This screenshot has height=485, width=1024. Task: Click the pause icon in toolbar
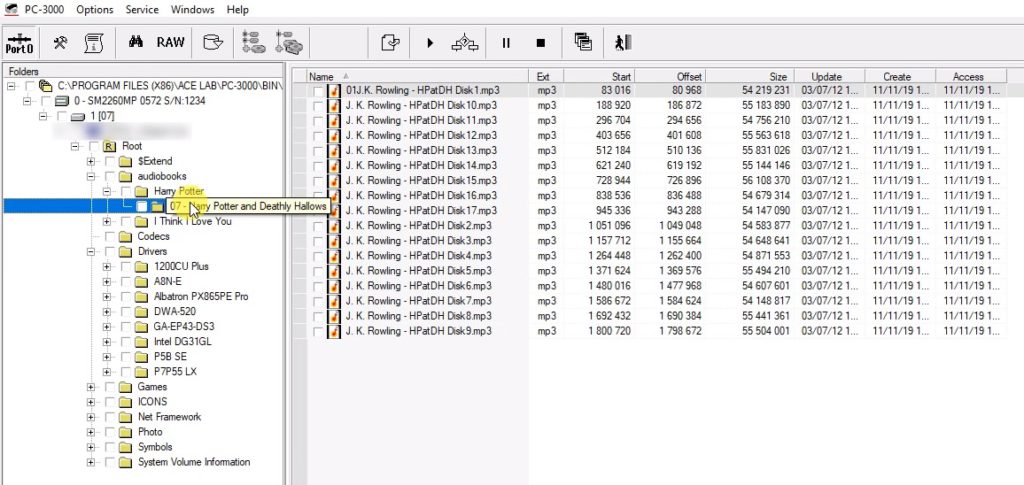(x=506, y=43)
